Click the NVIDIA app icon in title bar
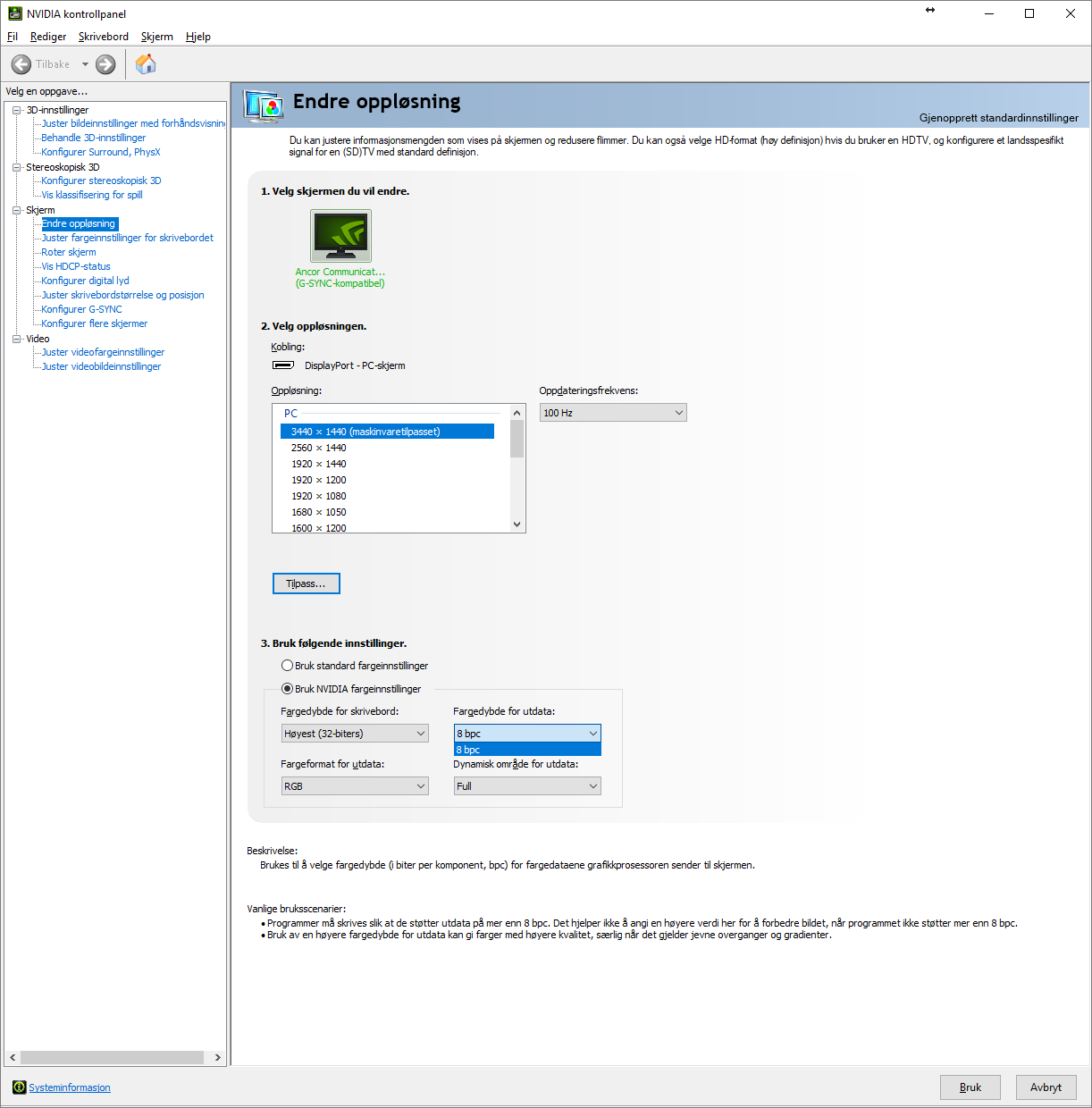The image size is (1092, 1108). tap(14, 13)
